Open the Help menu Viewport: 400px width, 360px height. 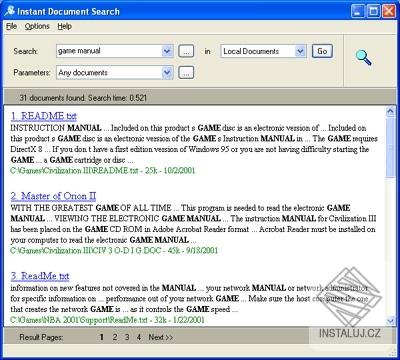pos(64,26)
